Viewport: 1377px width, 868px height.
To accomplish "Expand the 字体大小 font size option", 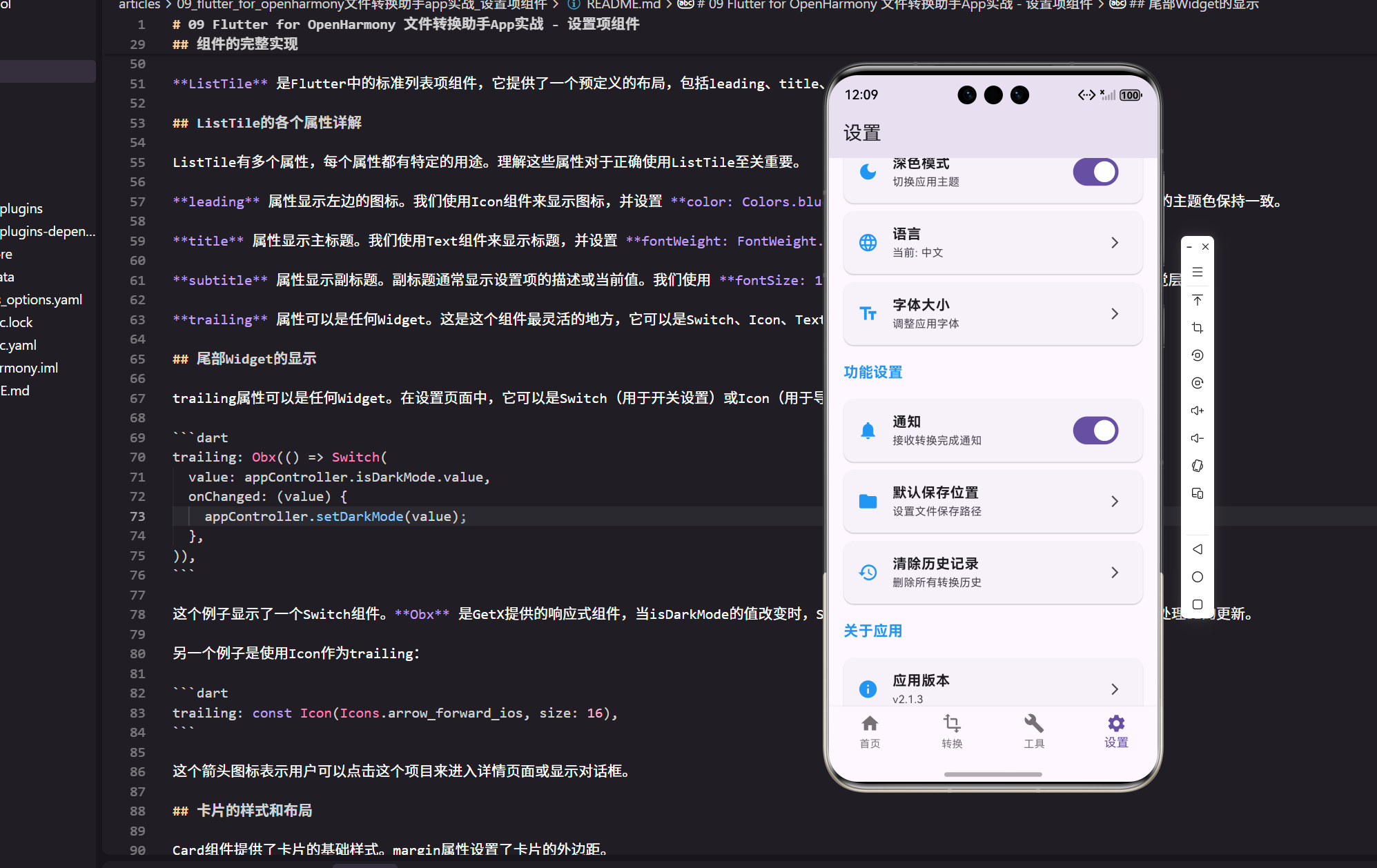I will 1114,313.
